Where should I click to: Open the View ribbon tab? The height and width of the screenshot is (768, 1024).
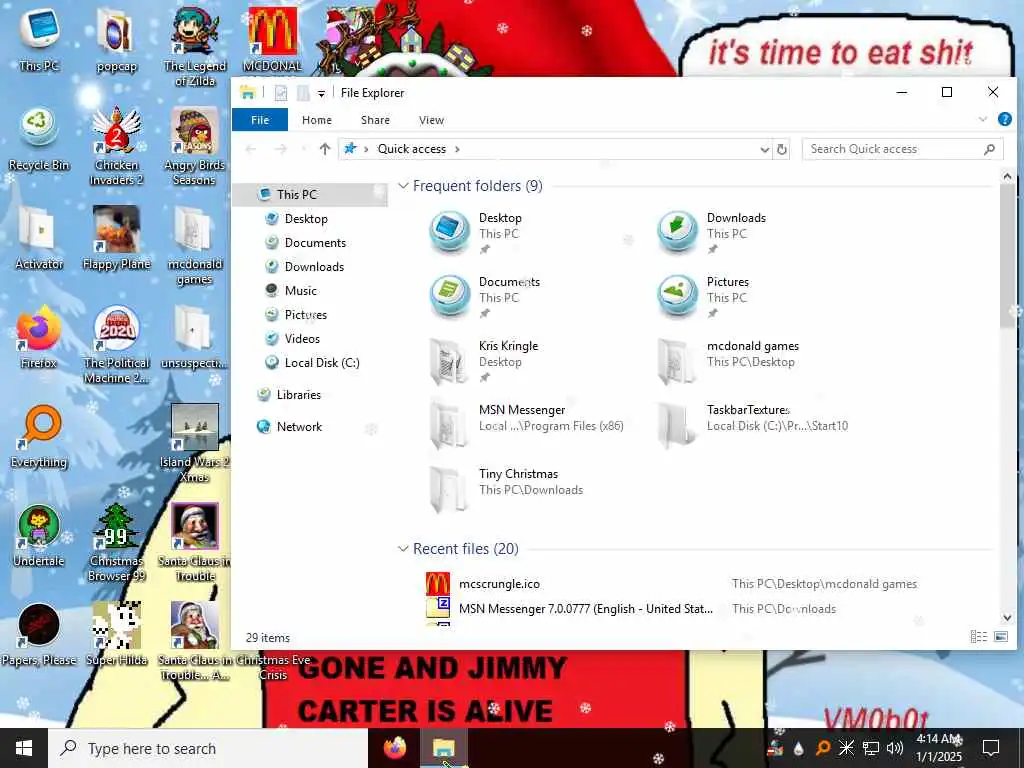point(431,120)
